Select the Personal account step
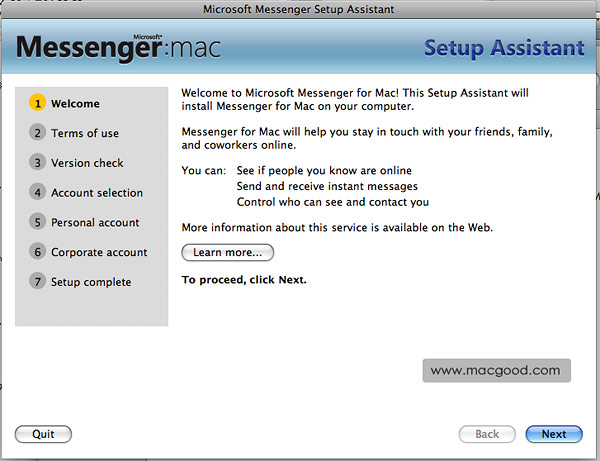 [95, 222]
